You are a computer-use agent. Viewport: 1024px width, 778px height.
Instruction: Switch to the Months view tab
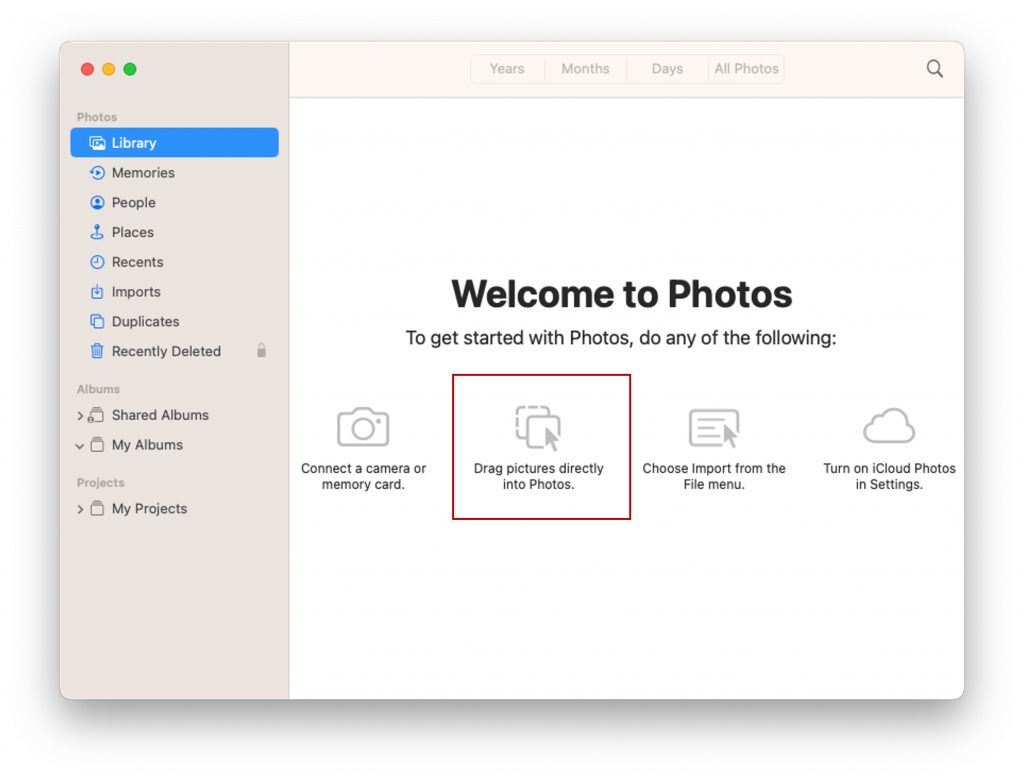coord(585,69)
